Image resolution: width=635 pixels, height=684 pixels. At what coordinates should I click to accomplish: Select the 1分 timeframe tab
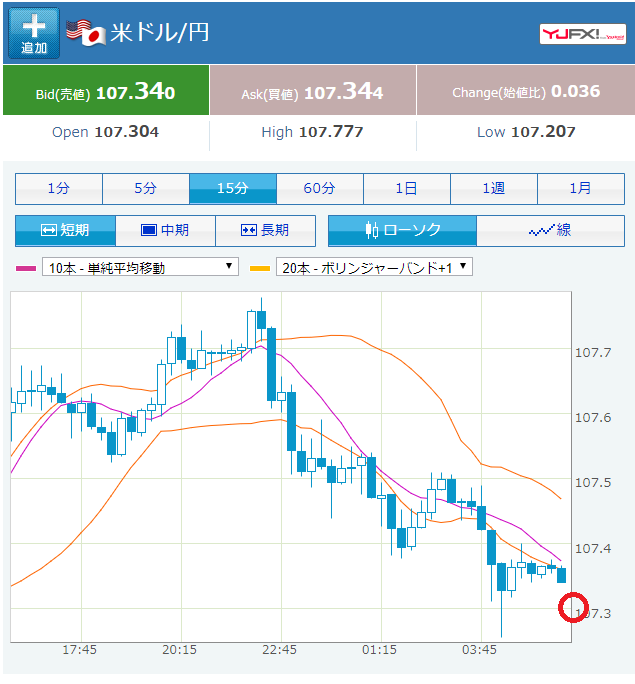pyautogui.click(x=58, y=188)
